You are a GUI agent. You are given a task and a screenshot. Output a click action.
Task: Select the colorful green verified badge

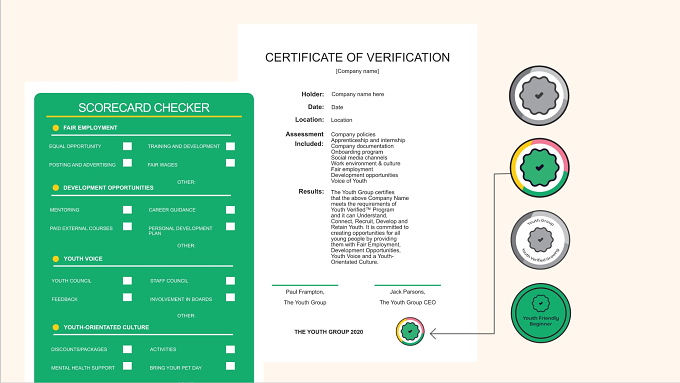pyautogui.click(x=539, y=167)
